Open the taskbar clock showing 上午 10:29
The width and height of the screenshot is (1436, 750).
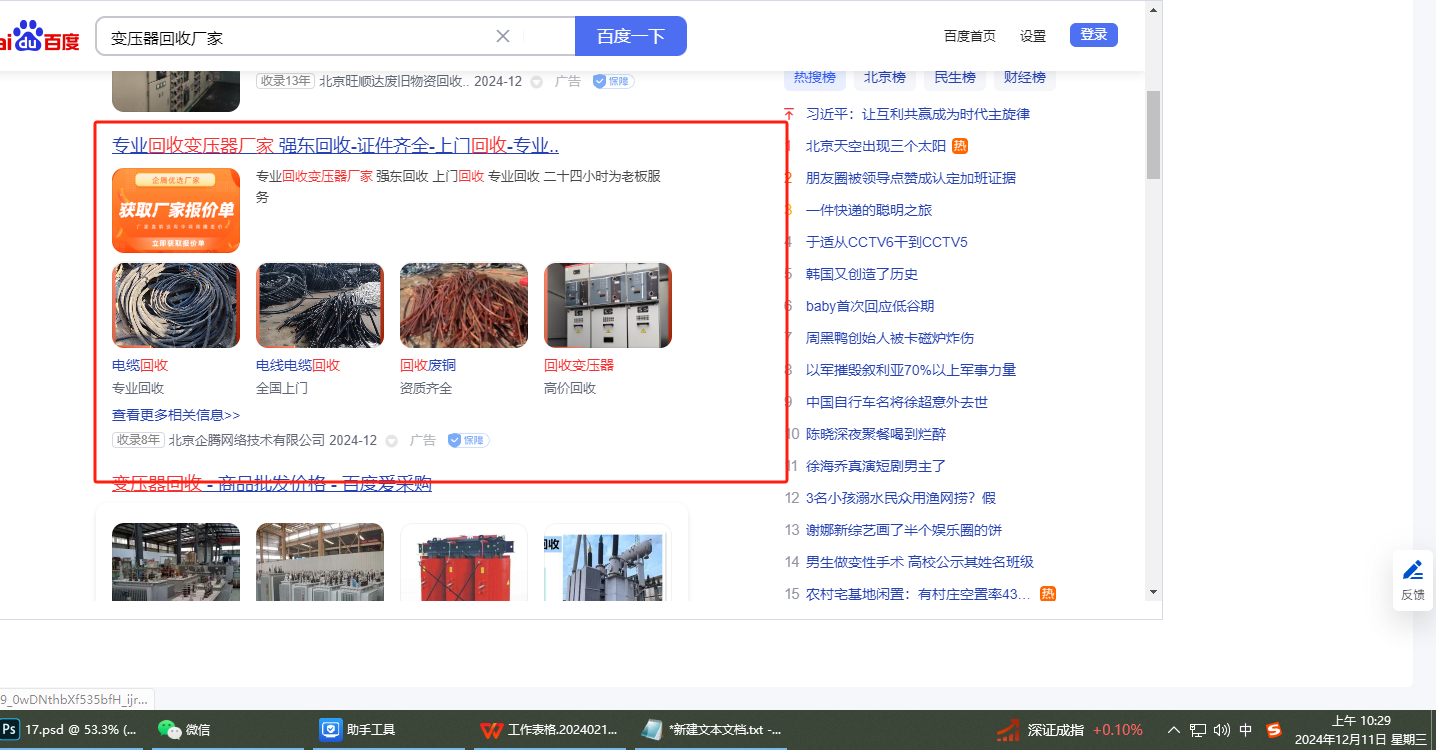point(1360,730)
